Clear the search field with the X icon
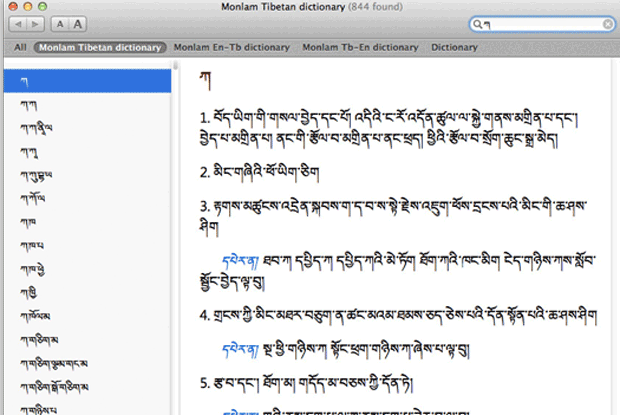The image size is (620, 415). [x=608, y=25]
